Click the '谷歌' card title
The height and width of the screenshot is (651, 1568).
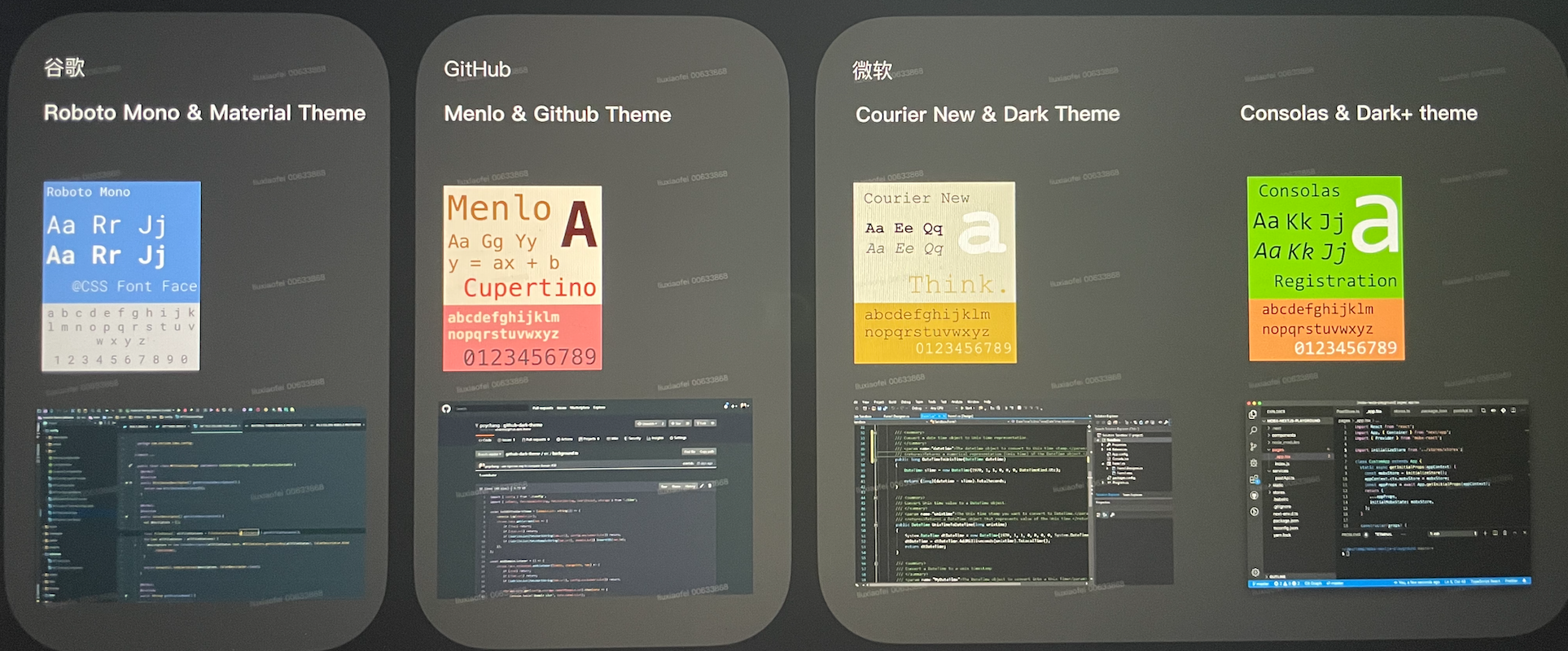coord(64,67)
